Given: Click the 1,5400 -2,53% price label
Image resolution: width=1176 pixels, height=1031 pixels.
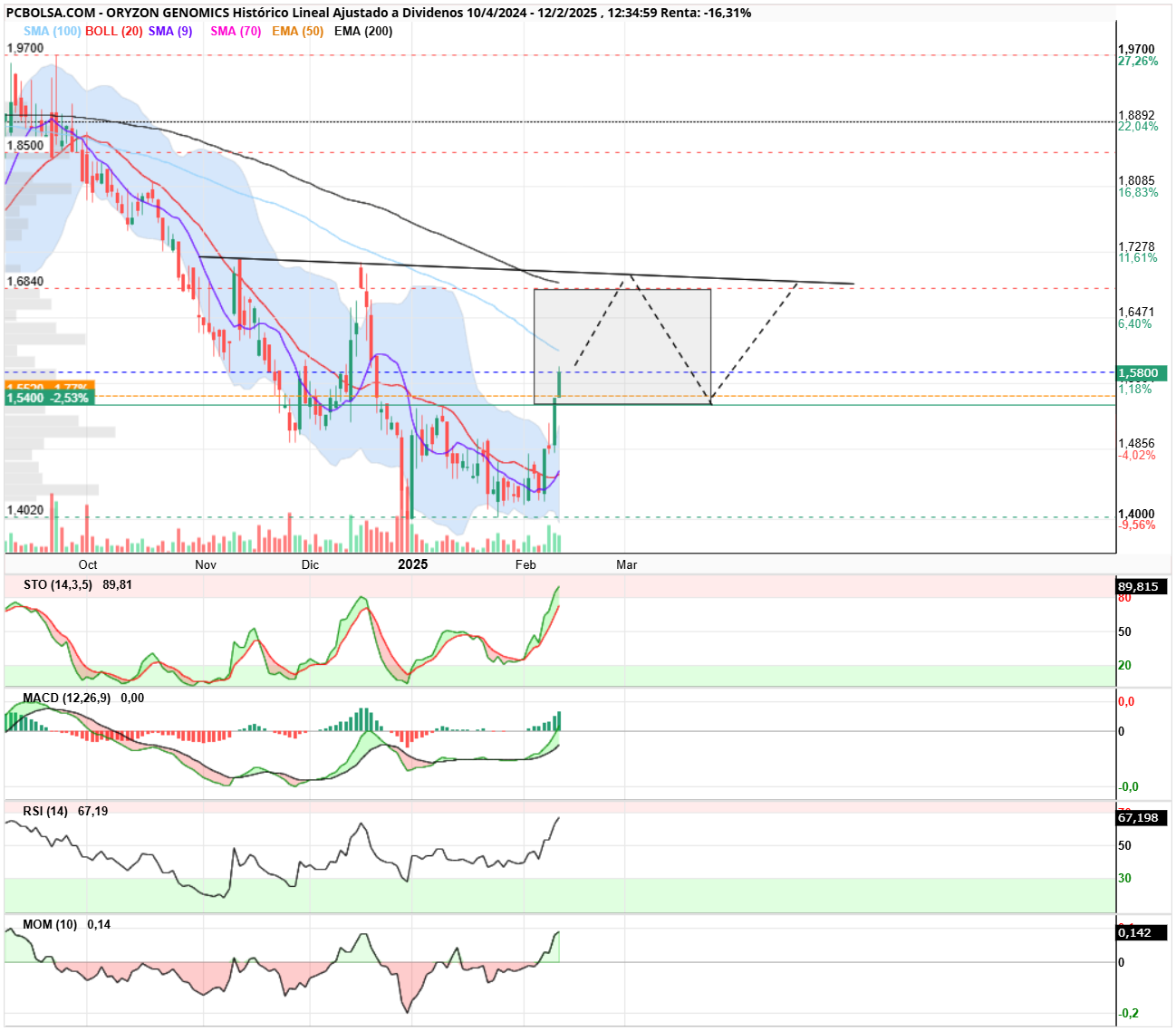Looking at the screenshot, I should (48, 398).
